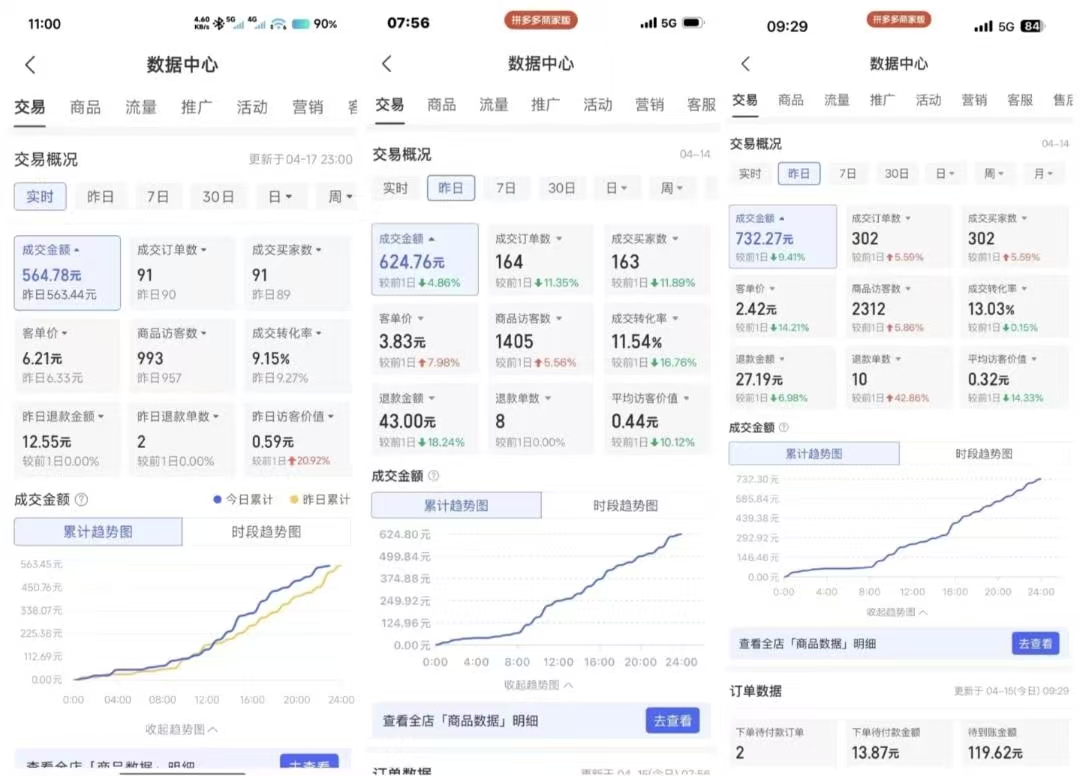The image size is (1080, 776).
Task: Tap the back arrow in the 07:56 phone screen
Action: tap(387, 64)
